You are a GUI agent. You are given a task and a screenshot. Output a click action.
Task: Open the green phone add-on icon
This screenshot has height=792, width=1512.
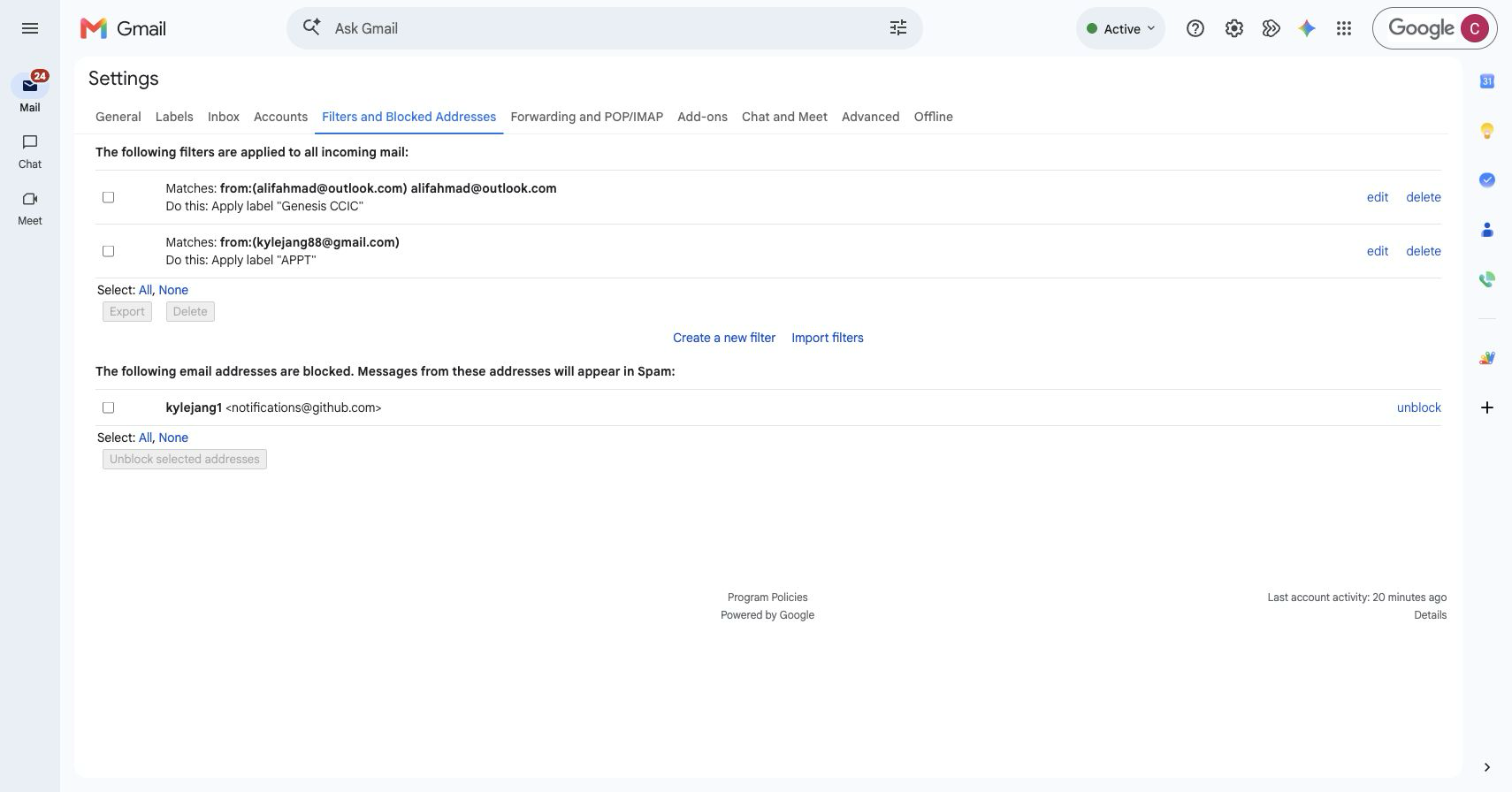1487,279
